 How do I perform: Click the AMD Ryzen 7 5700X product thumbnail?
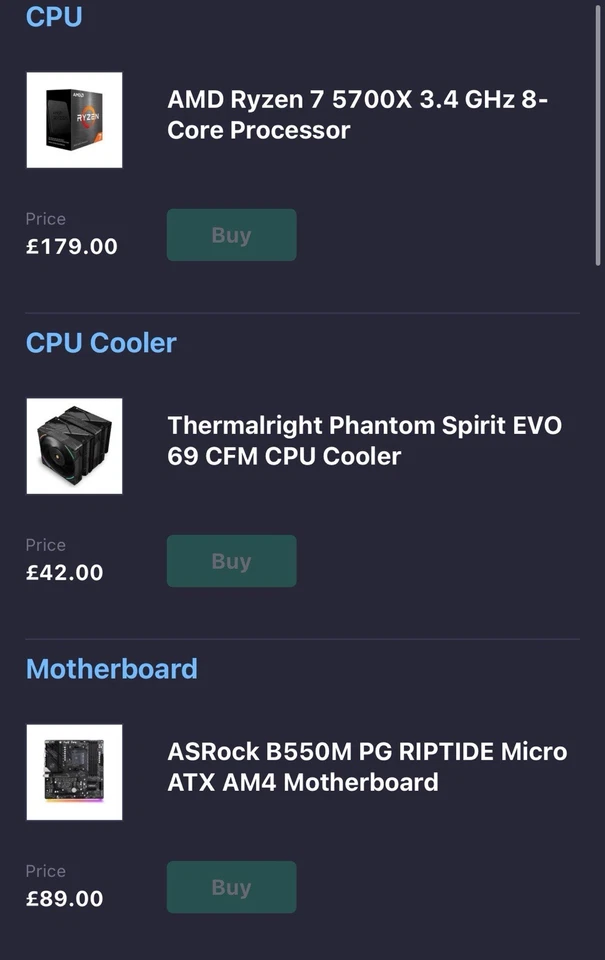[74, 120]
